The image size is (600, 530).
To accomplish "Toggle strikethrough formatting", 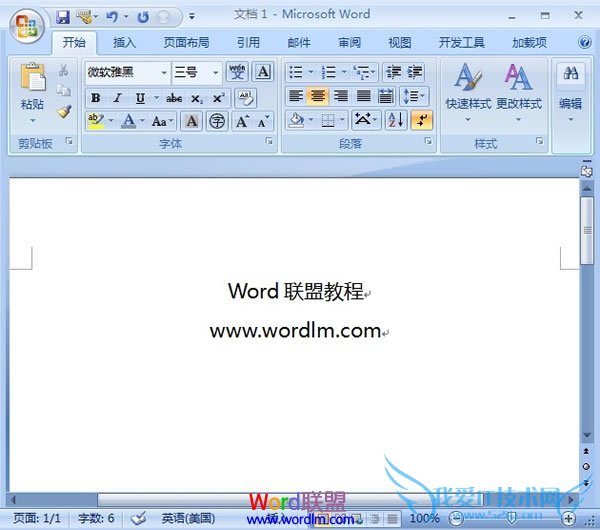I will coord(174,98).
